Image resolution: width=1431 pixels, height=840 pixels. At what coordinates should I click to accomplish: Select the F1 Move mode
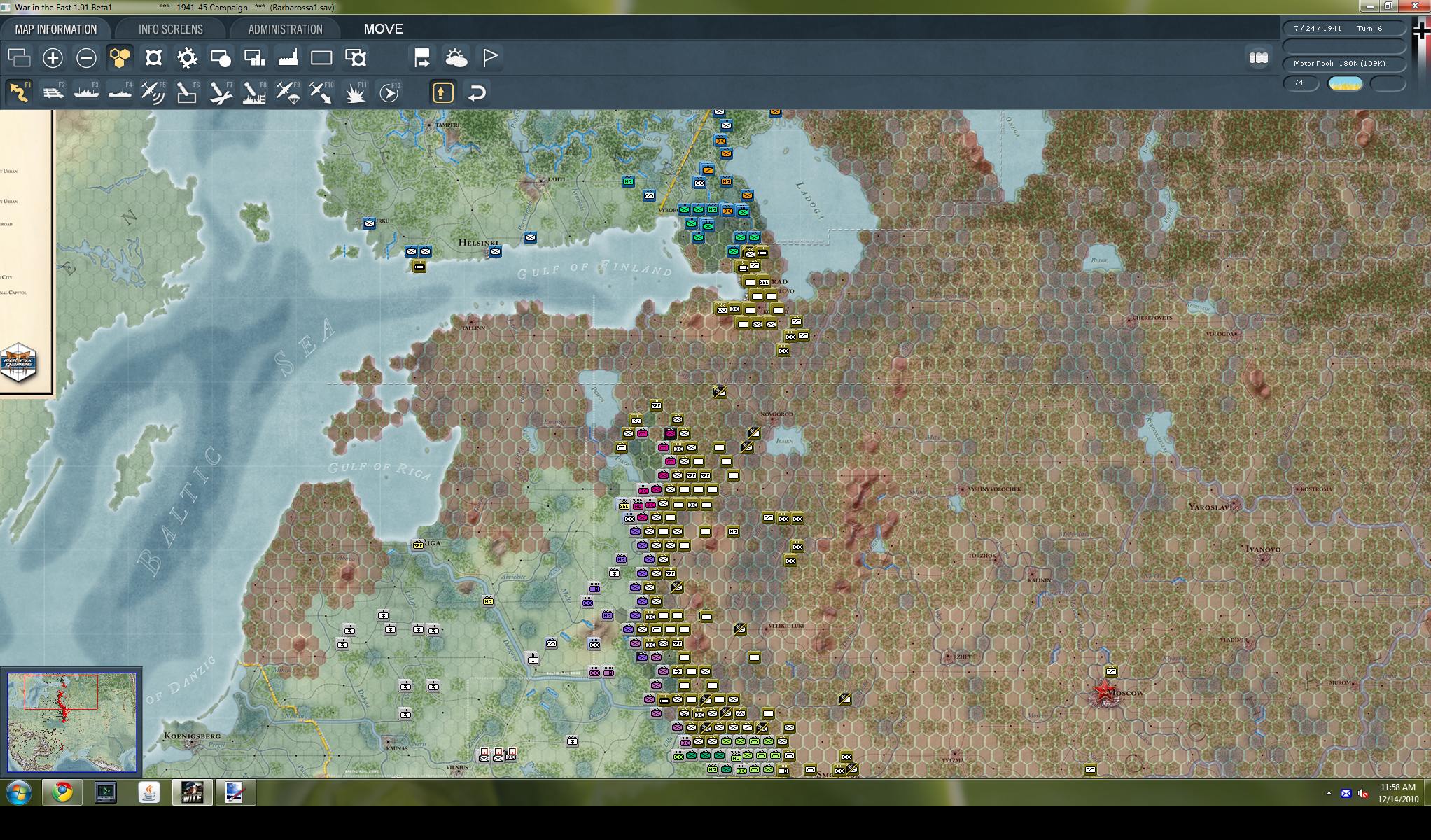pyautogui.click(x=19, y=92)
